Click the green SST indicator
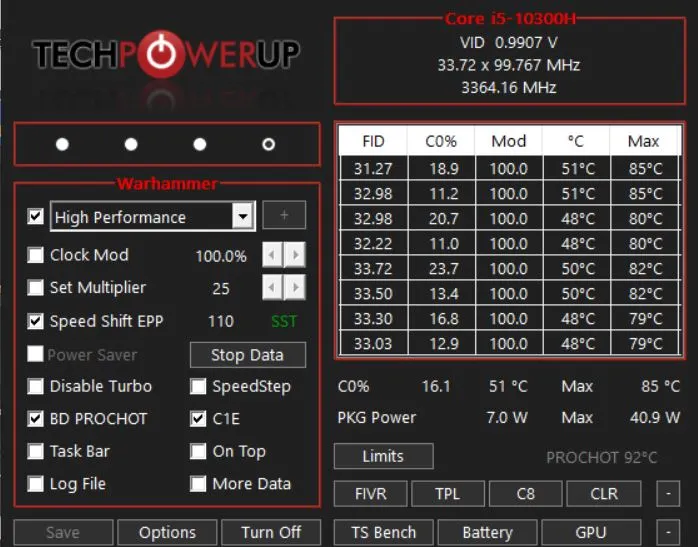 (284, 321)
